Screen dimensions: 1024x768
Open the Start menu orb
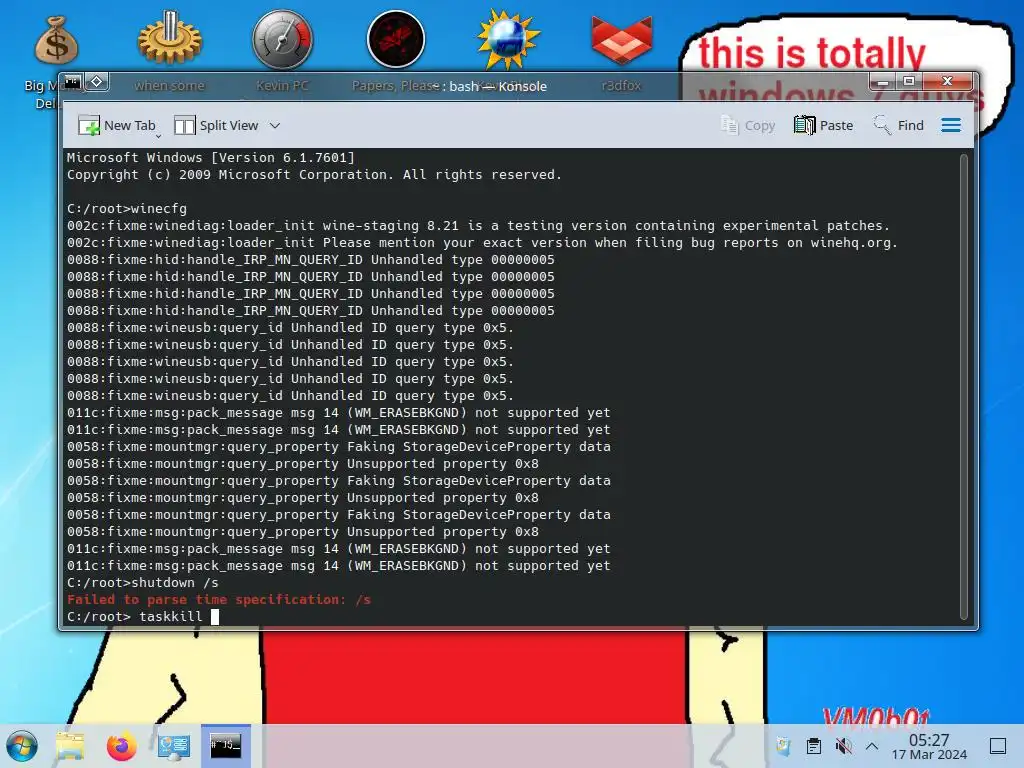click(22, 746)
